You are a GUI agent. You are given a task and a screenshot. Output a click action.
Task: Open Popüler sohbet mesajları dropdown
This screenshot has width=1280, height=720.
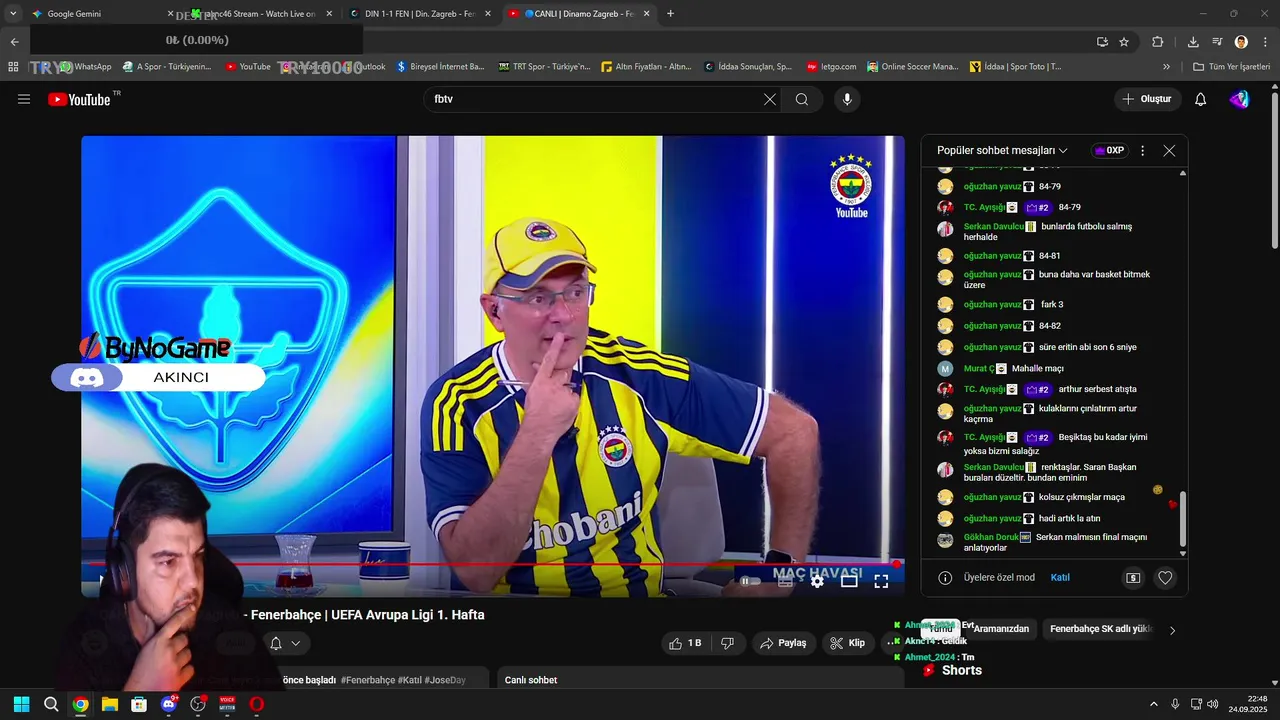pos(1002,151)
